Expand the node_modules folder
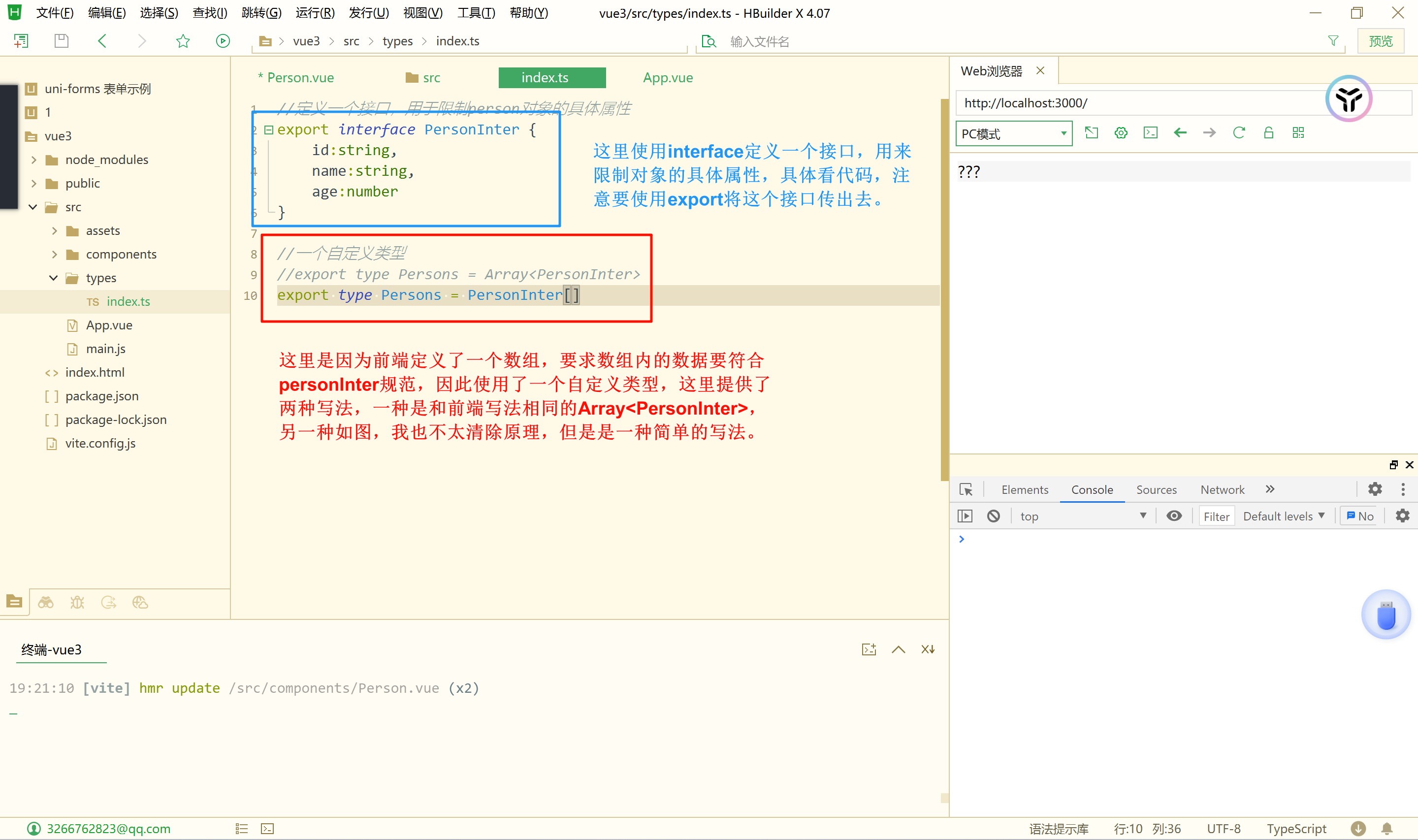The height and width of the screenshot is (840, 1418). coord(34,160)
